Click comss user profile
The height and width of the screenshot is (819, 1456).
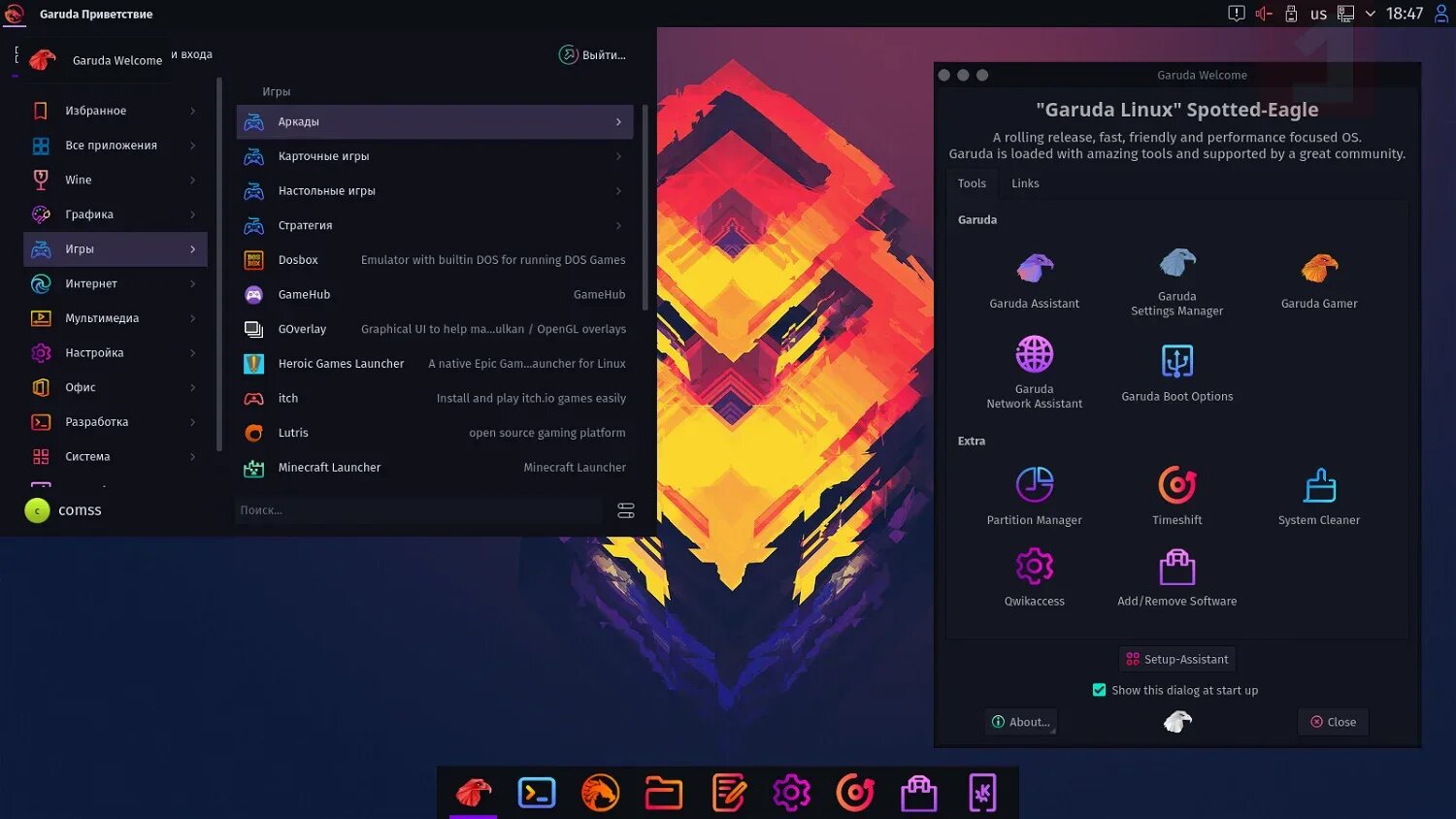tap(64, 510)
